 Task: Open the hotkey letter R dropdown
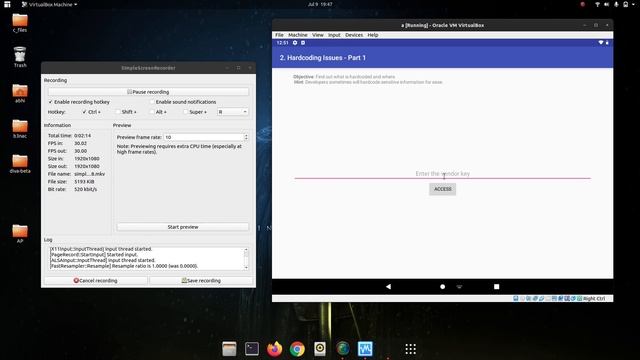232,112
